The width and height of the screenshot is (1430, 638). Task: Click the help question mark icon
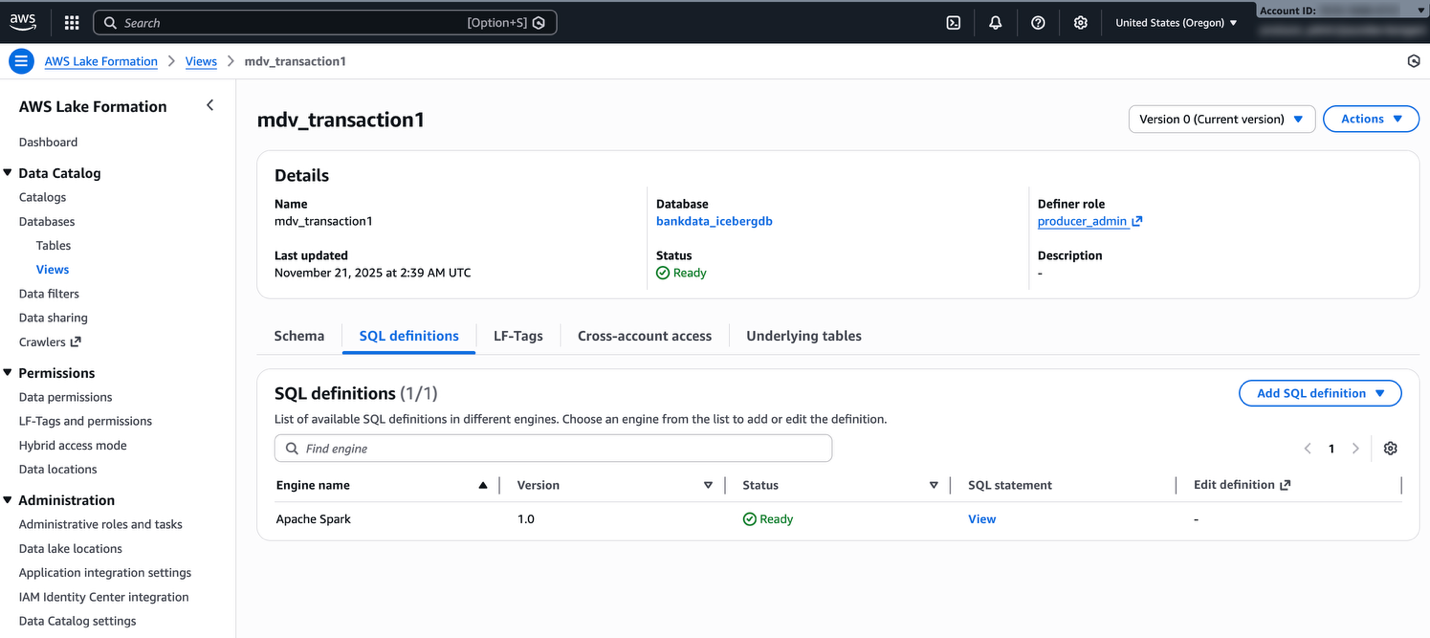click(1038, 22)
